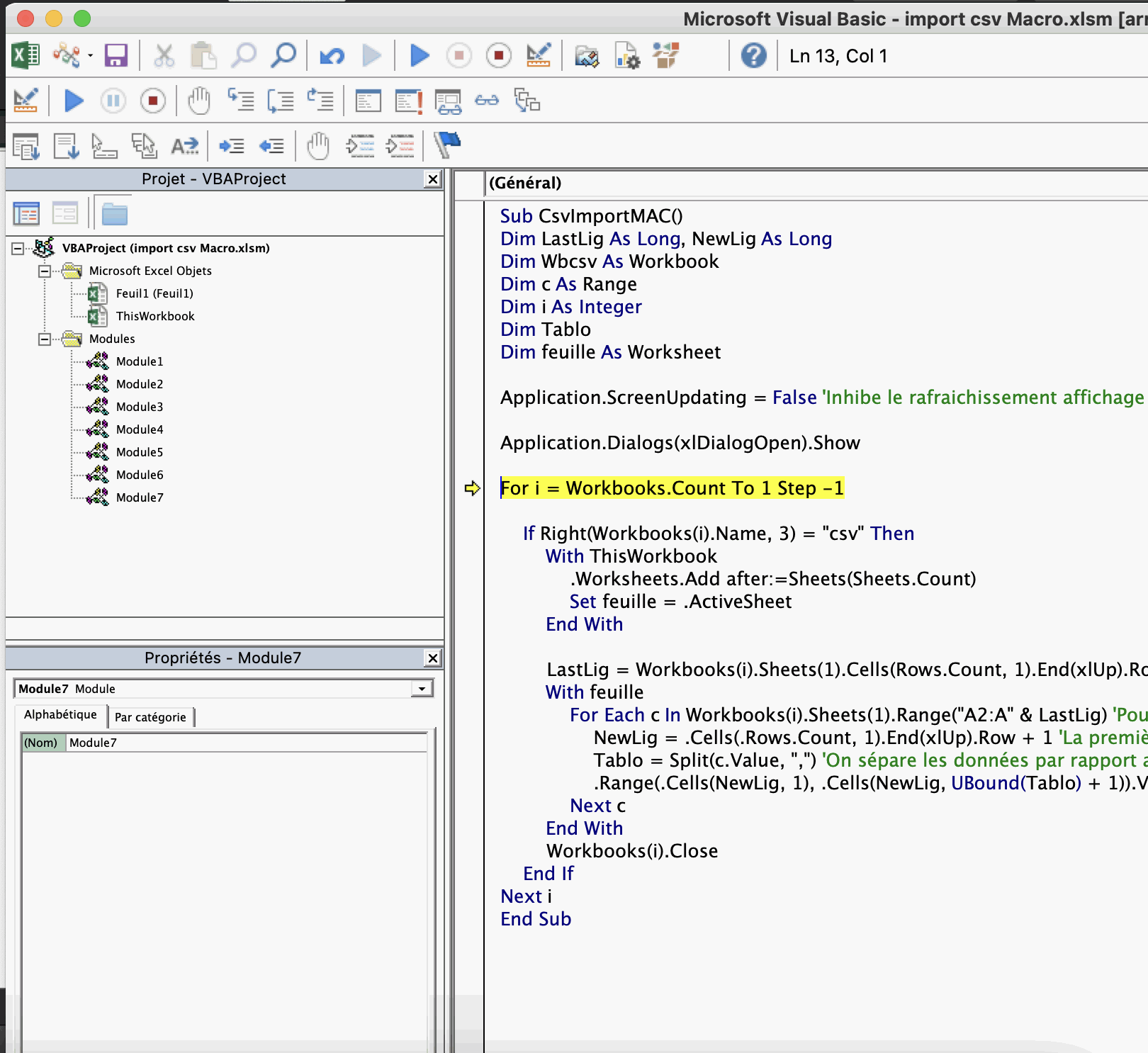Toggle breakpoint using the hand icon
Screen dimensions: 1148x1053
point(199,101)
